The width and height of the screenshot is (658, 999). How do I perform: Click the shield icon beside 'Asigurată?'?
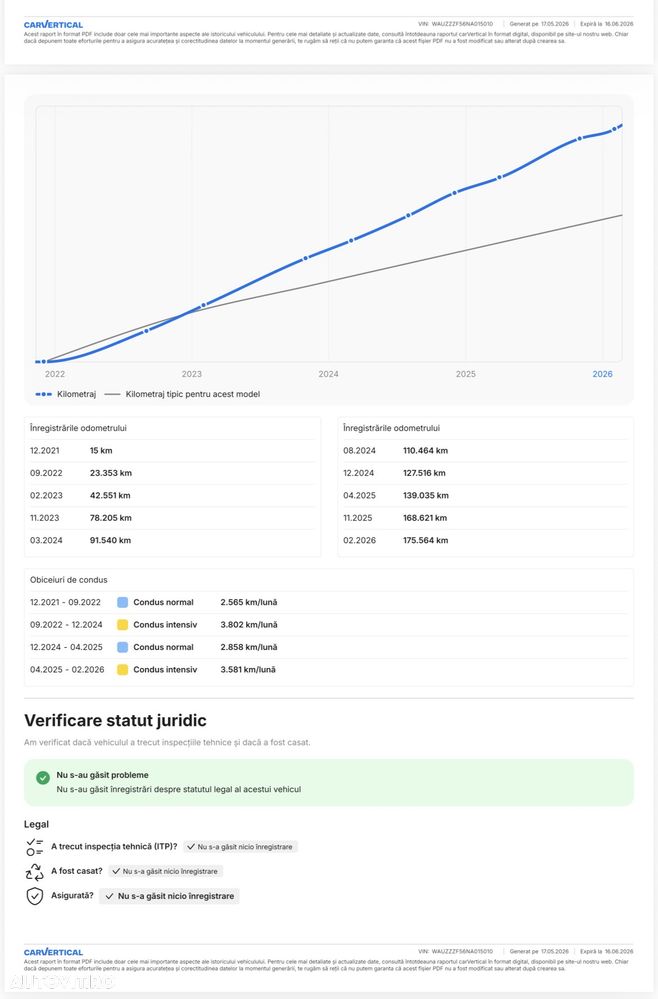pyautogui.click(x=34, y=896)
